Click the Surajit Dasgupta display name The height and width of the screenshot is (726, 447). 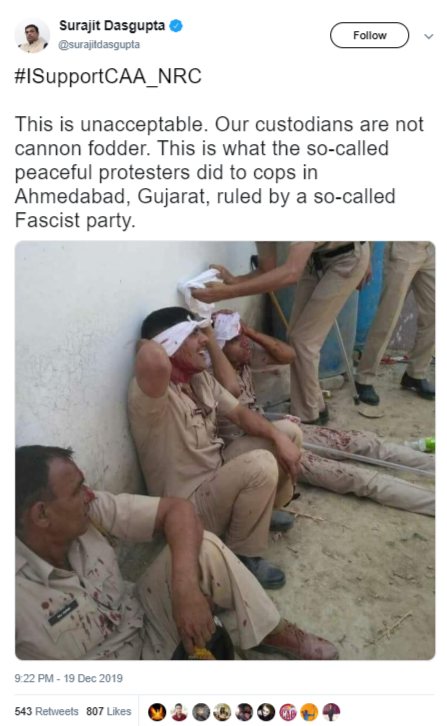click(x=112, y=26)
